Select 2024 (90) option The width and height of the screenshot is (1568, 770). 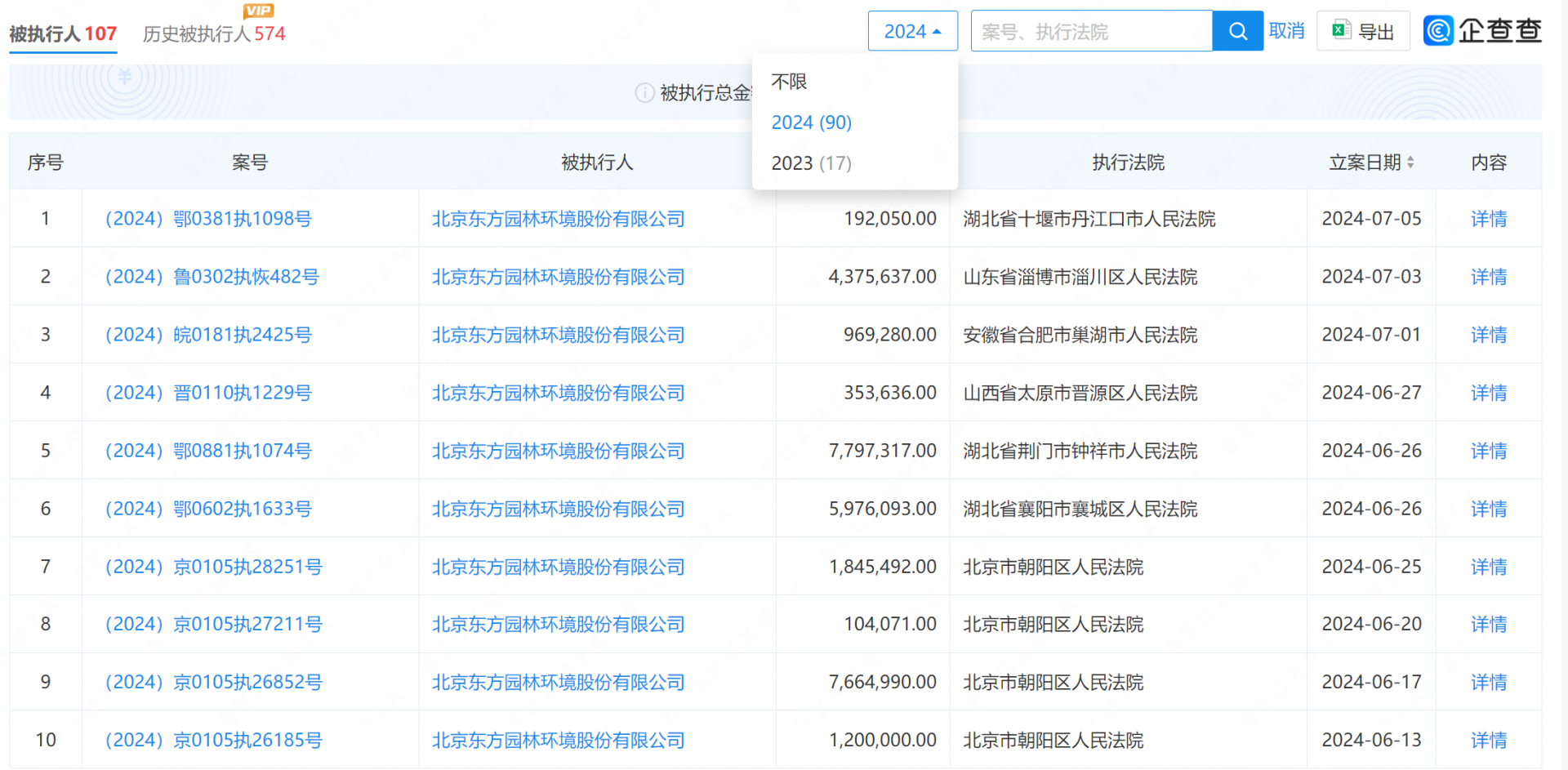[x=812, y=122]
